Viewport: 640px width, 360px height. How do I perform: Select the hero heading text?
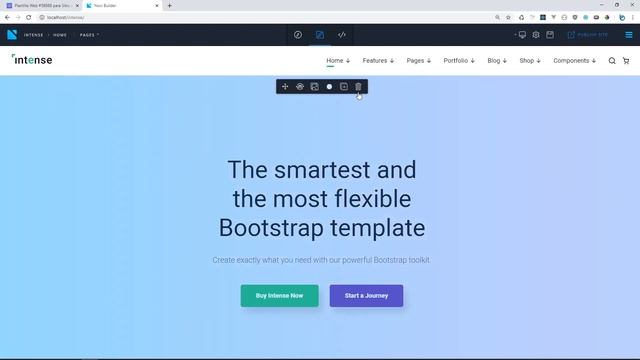click(322, 198)
